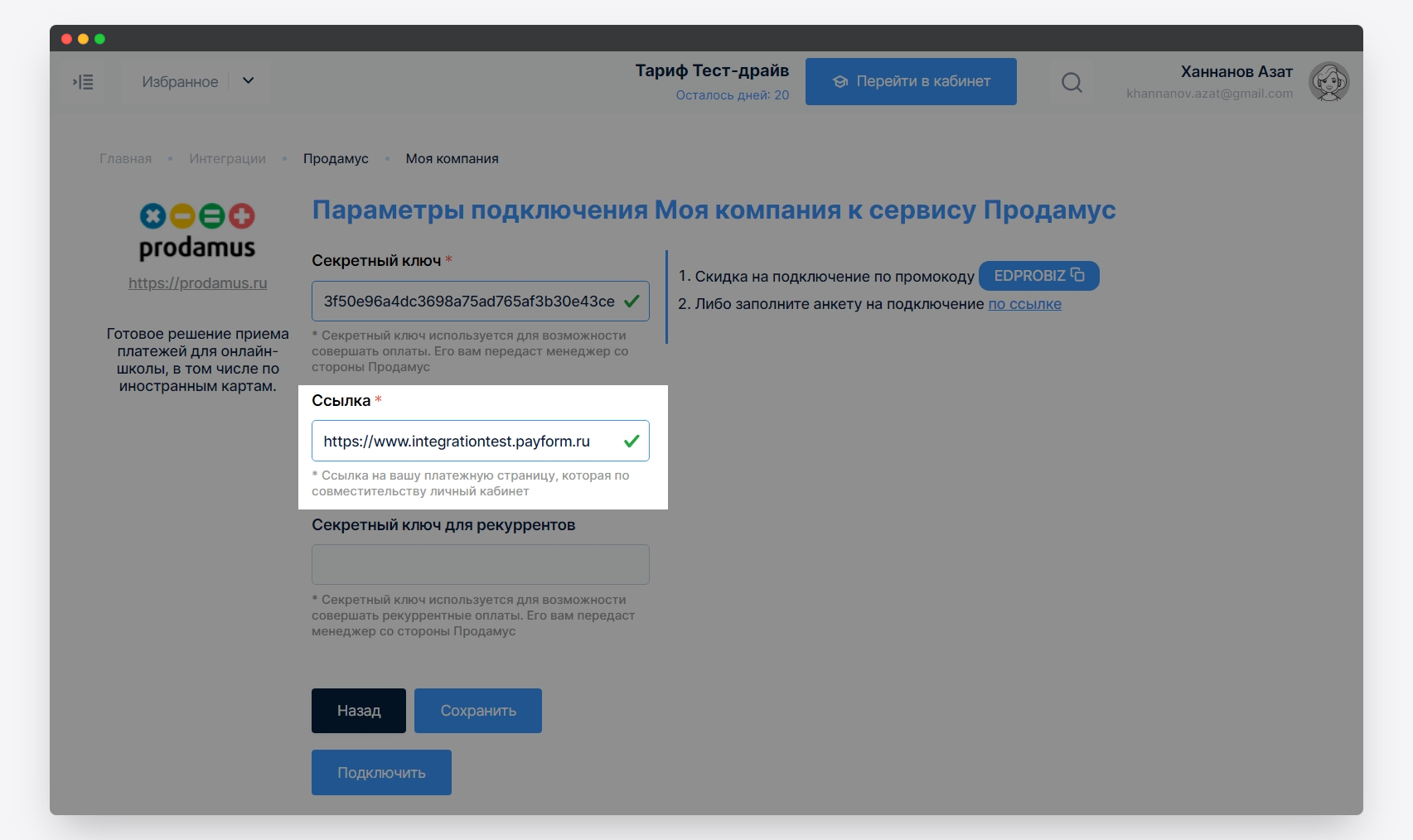Navigate to Интеграции breadcrumb
Screen dimensions: 1413x840
click(x=227, y=159)
